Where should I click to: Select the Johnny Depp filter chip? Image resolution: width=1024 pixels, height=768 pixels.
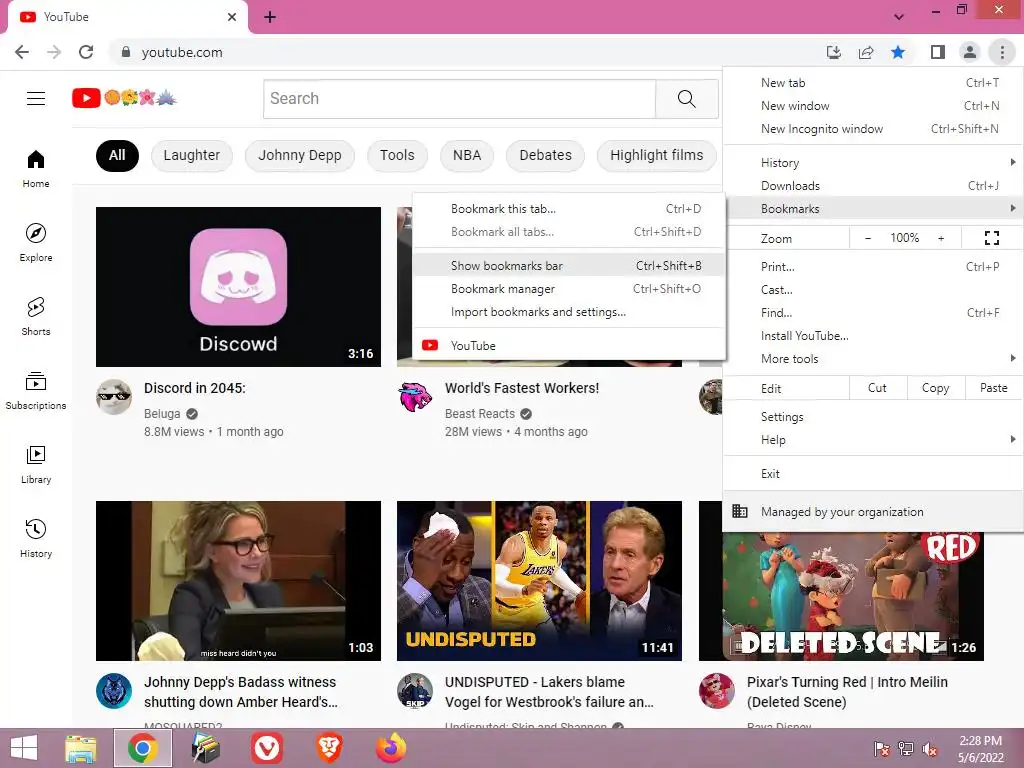point(300,155)
